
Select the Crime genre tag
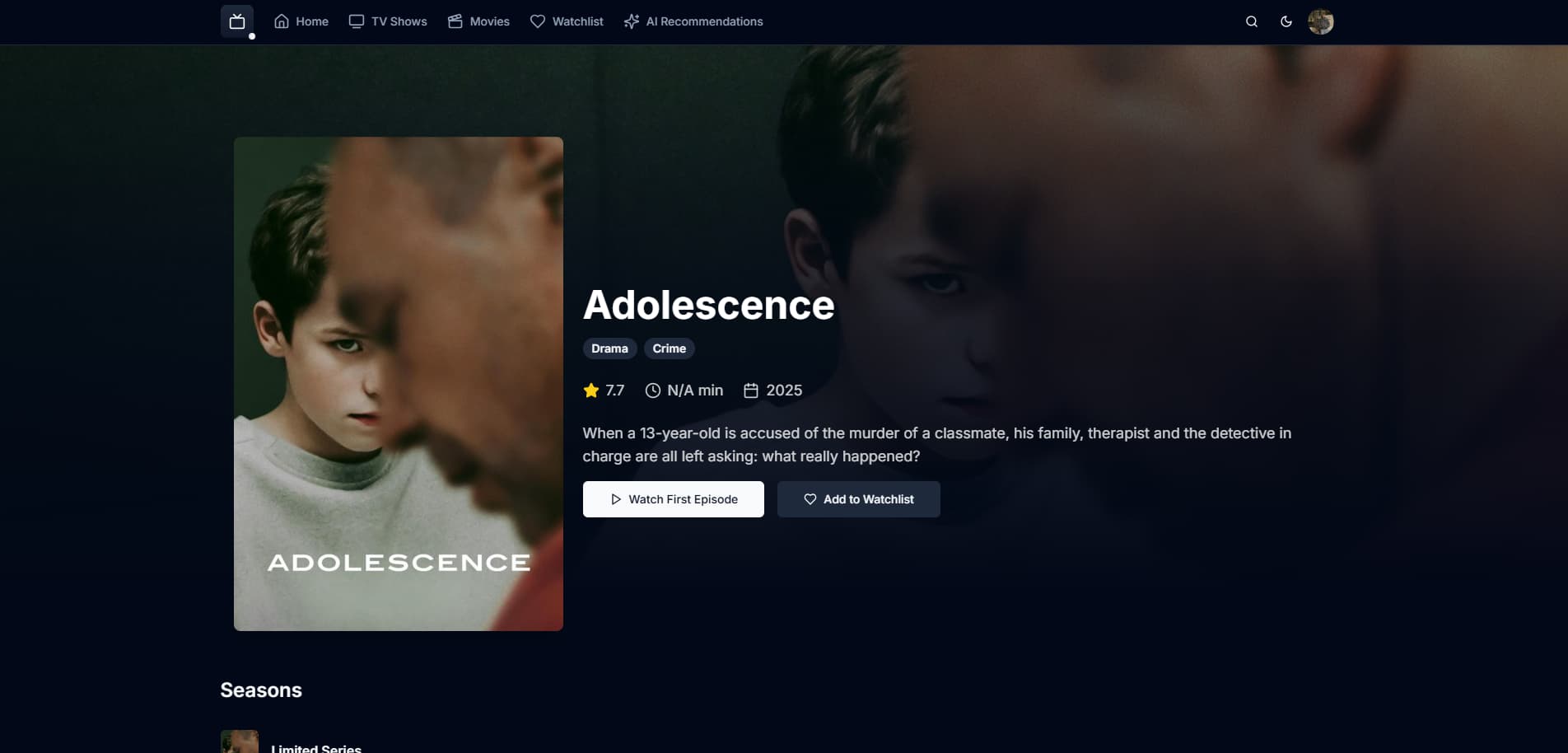click(670, 348)
